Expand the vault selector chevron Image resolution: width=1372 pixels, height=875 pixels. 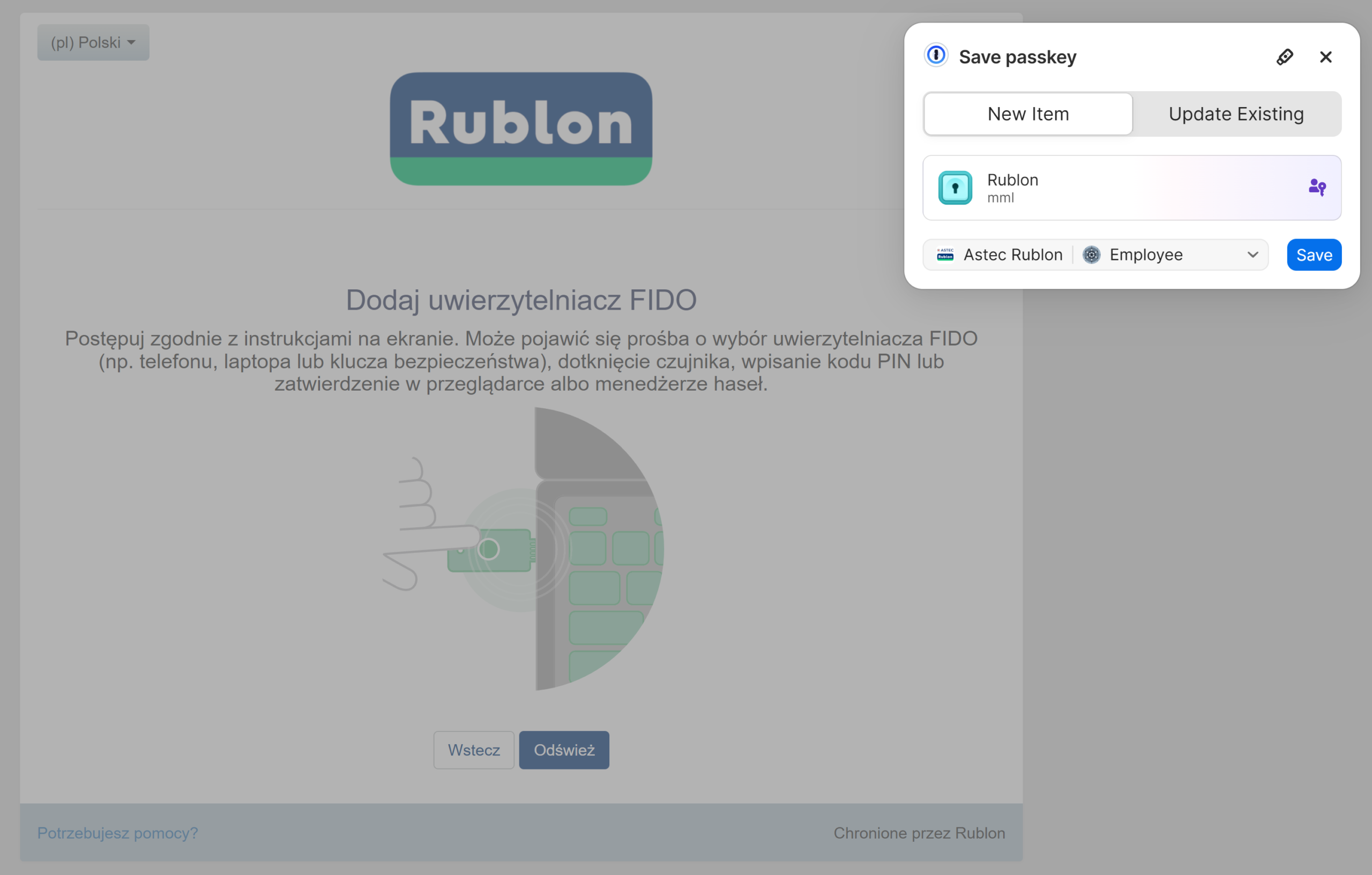point(1252,255)
